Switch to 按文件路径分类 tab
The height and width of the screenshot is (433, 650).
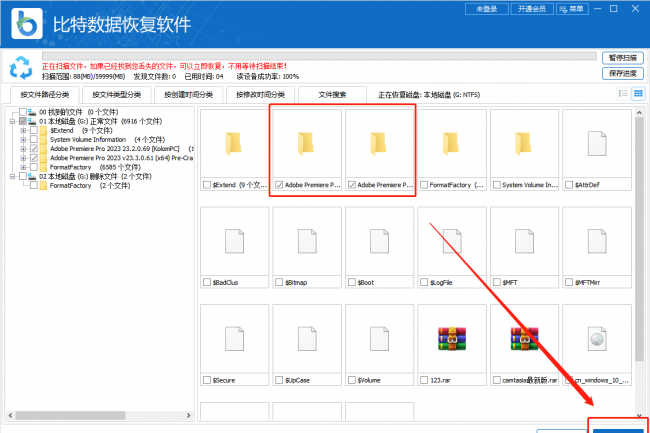click(45, 95)
